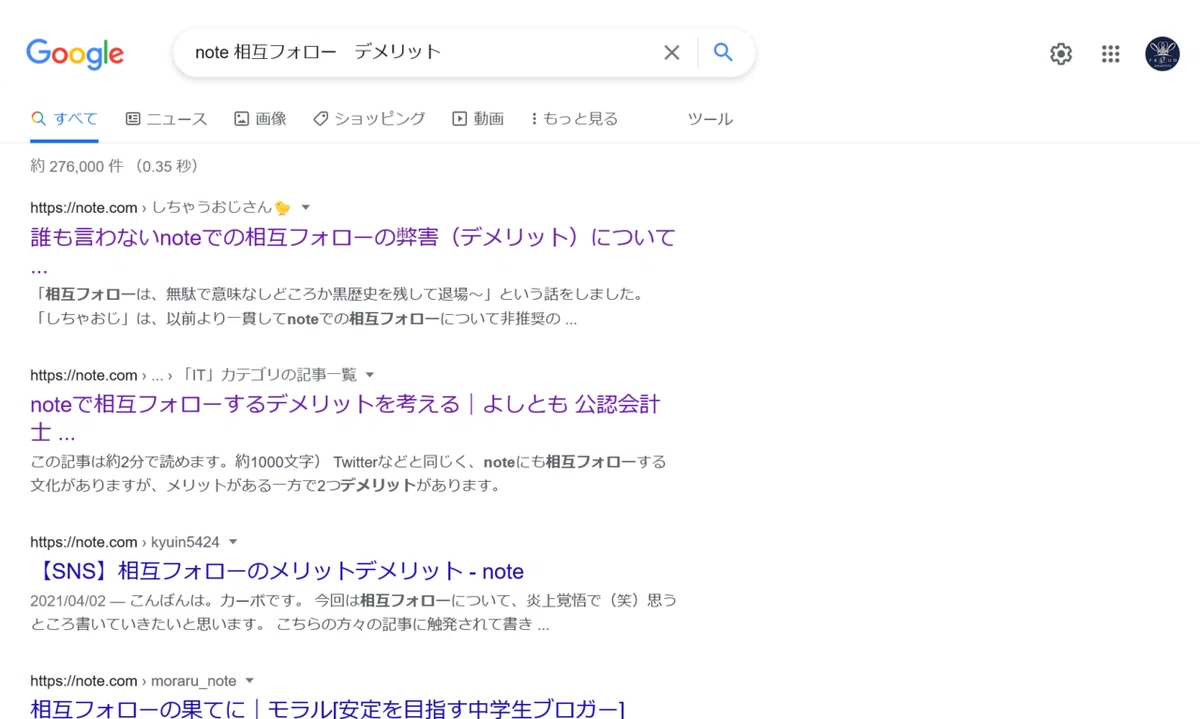The height and width of the screenshot is (719, 1200).
Task: Open the もっと見る menu
Action: [574, 119]
